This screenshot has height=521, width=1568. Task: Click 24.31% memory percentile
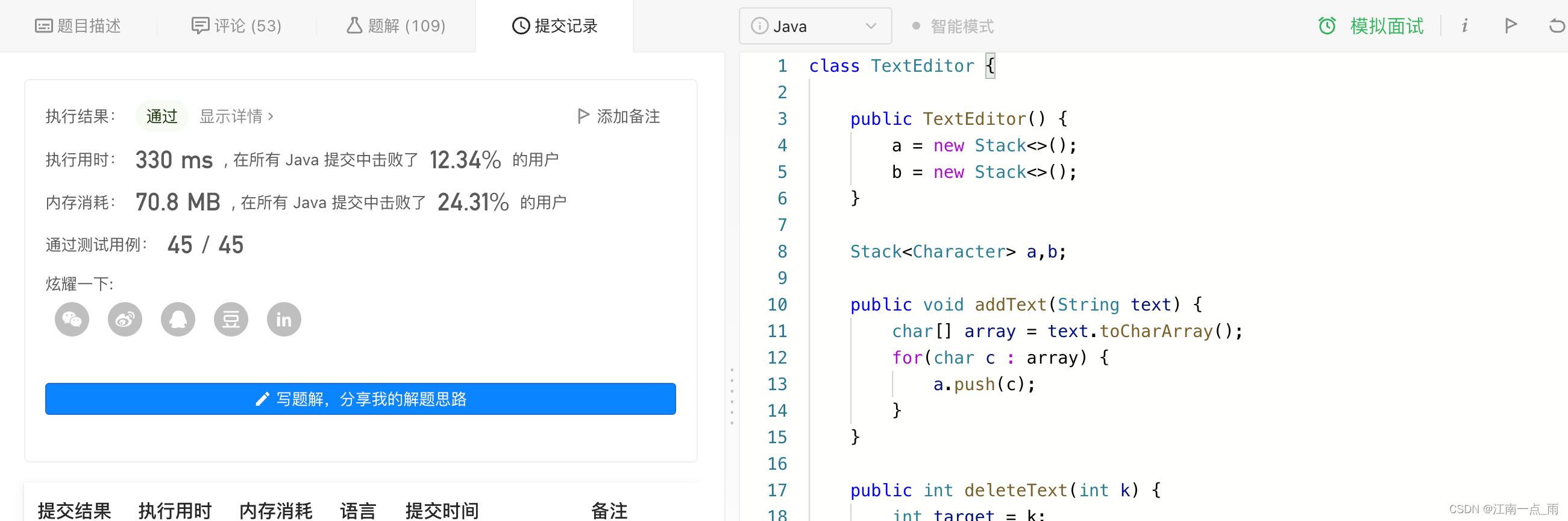[x=473, y=202]
